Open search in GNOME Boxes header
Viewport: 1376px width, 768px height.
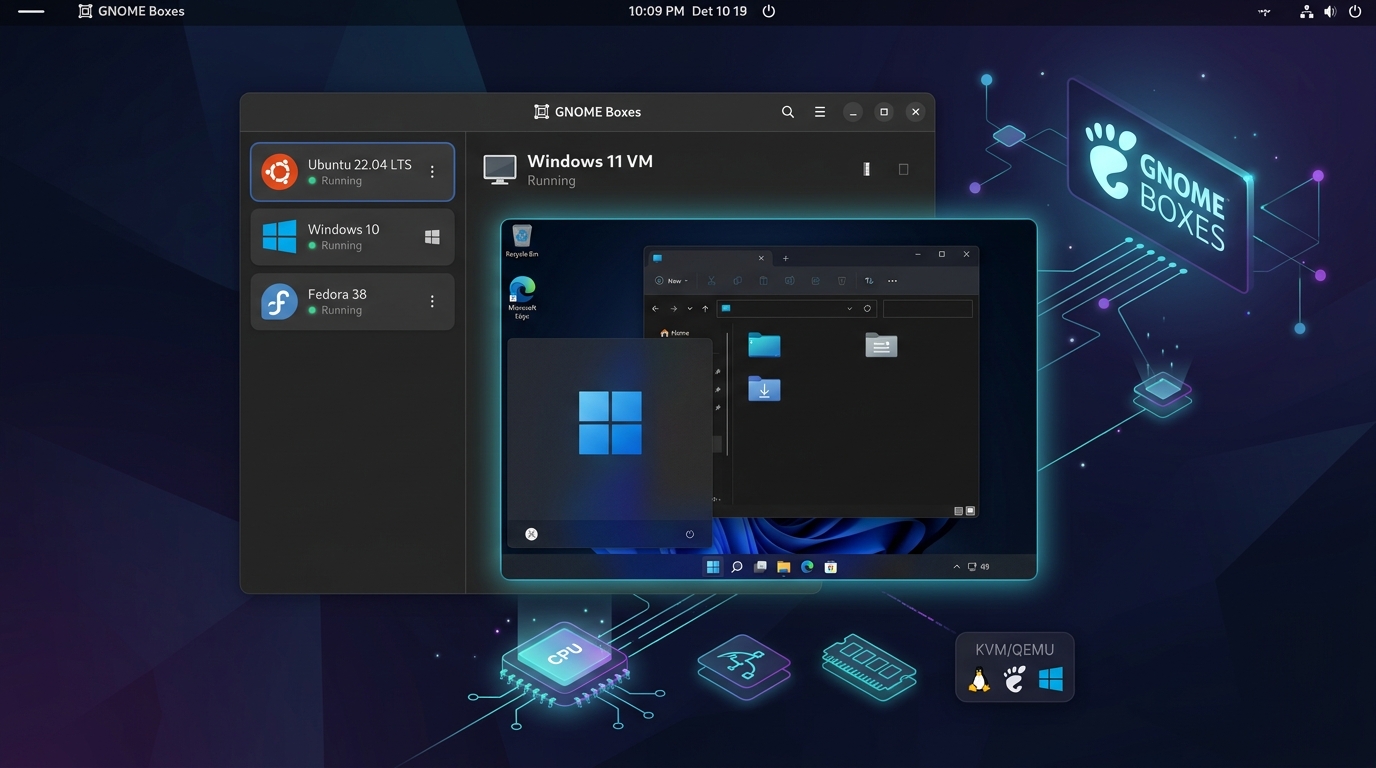[x=788, y=112]
